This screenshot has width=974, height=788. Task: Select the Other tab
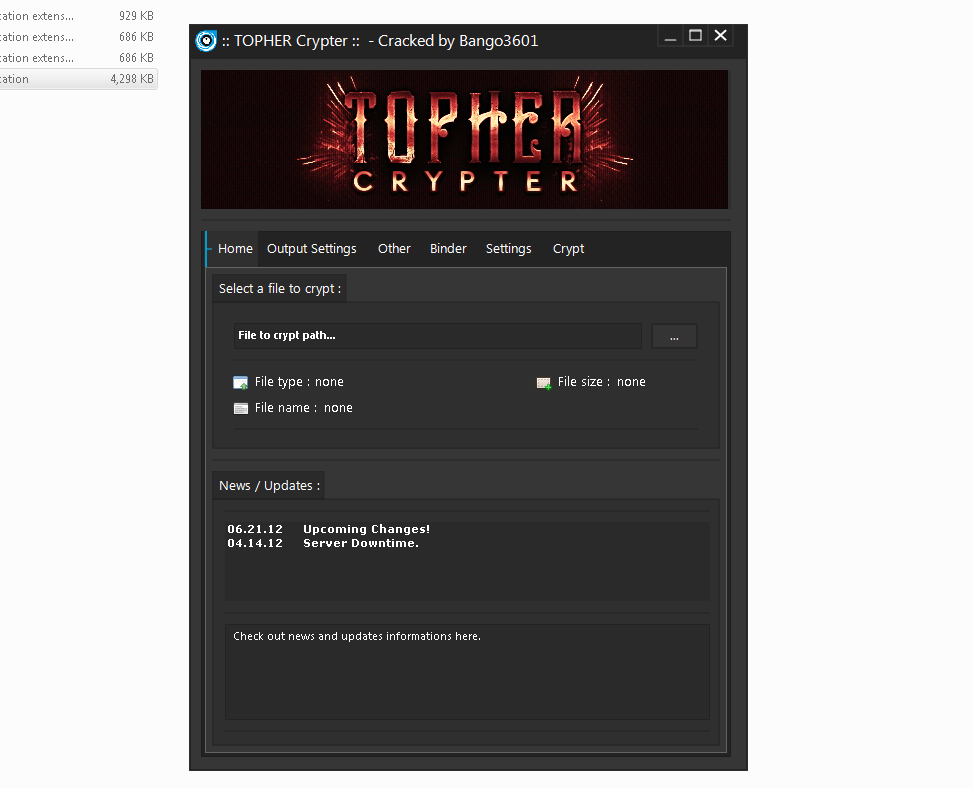(x=394, y=249)
